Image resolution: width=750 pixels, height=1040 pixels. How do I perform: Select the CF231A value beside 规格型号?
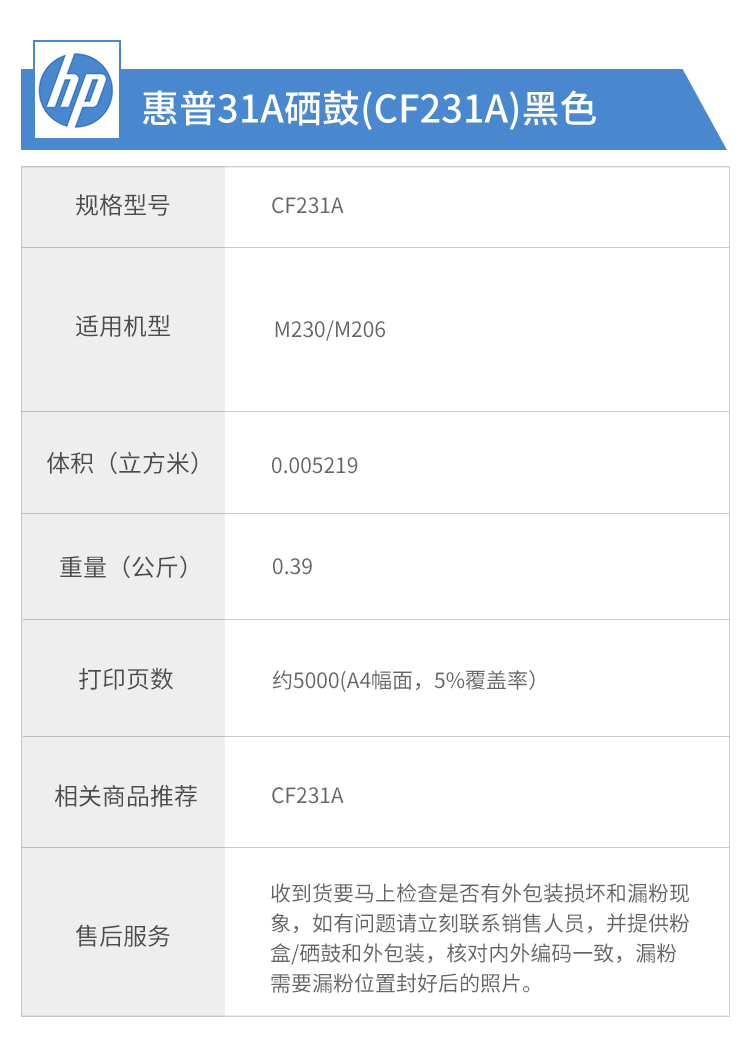click(x=307, y=206)
